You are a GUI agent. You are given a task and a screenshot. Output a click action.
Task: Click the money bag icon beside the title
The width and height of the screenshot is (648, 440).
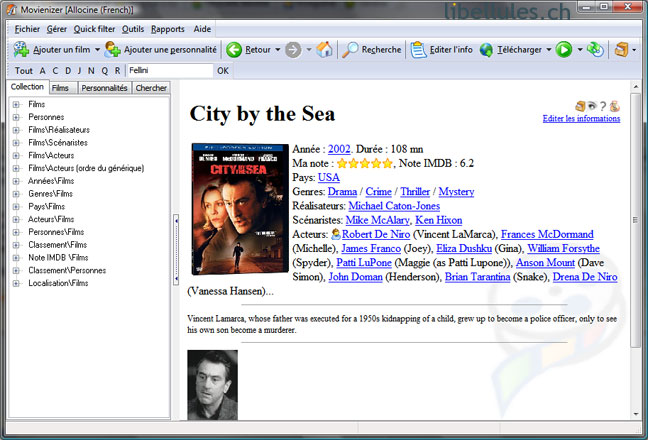pyautogui.click(x=615, y=106)
